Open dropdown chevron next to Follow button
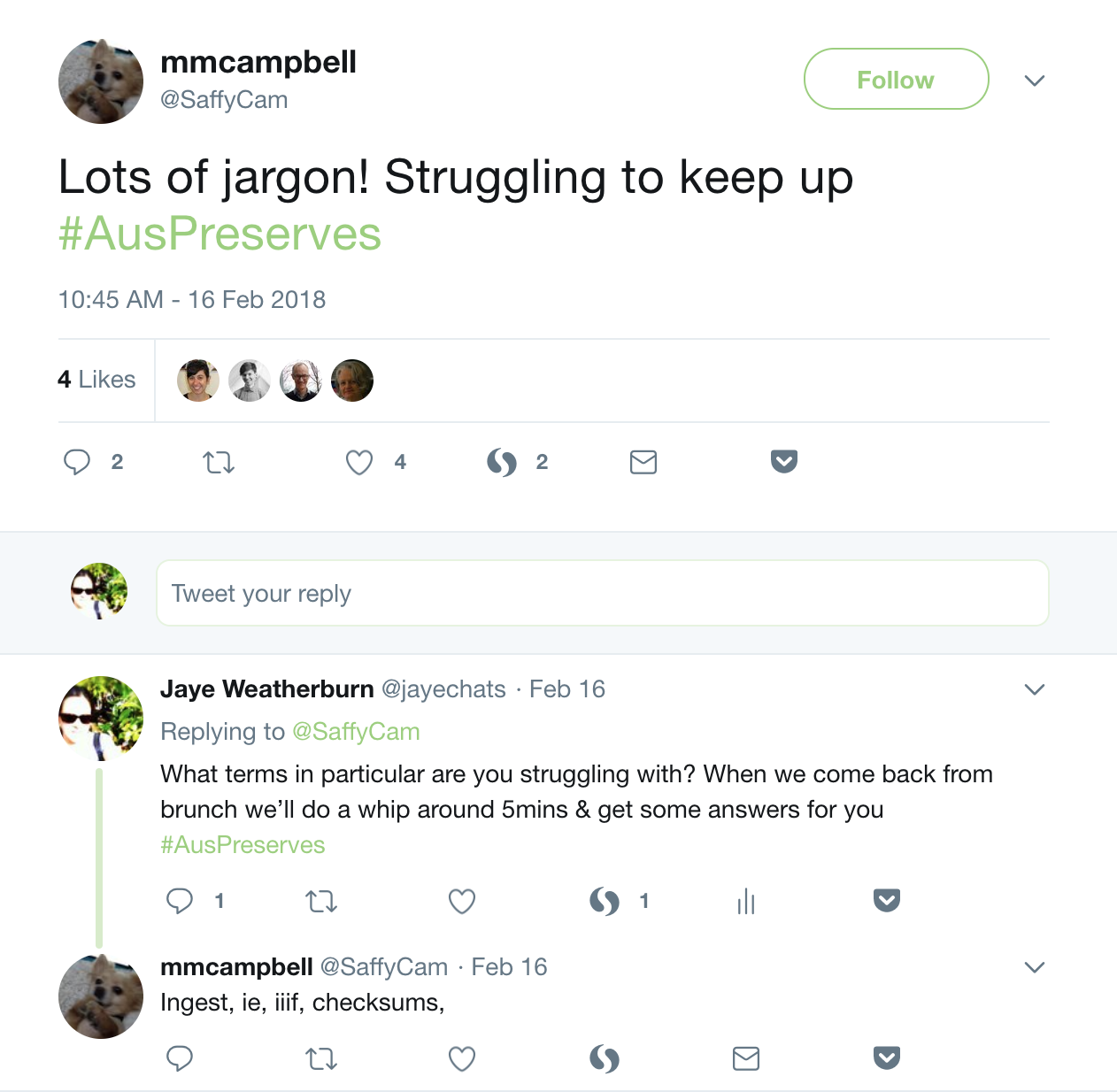This screenshot has height=1092, width=1117. (1035, 81)
